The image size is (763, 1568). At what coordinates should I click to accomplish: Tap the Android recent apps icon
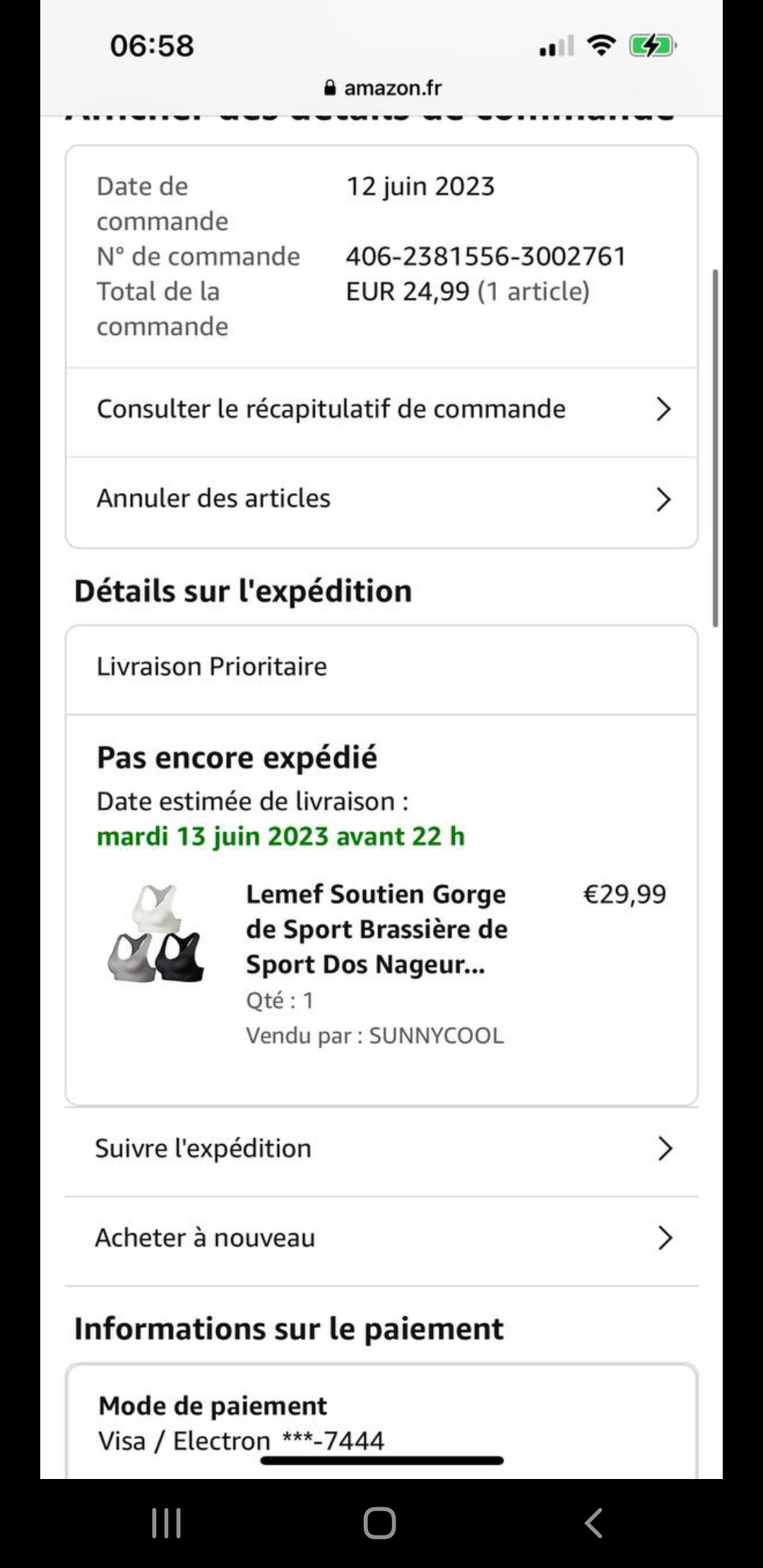pyautogui.click(x=167, y=1523)
